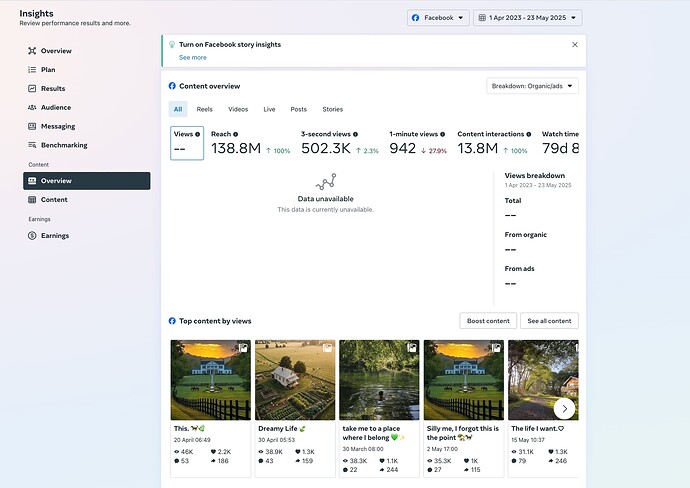Open the Plan section
Screen dimensions: 690x488
click(x=87, y=70)
